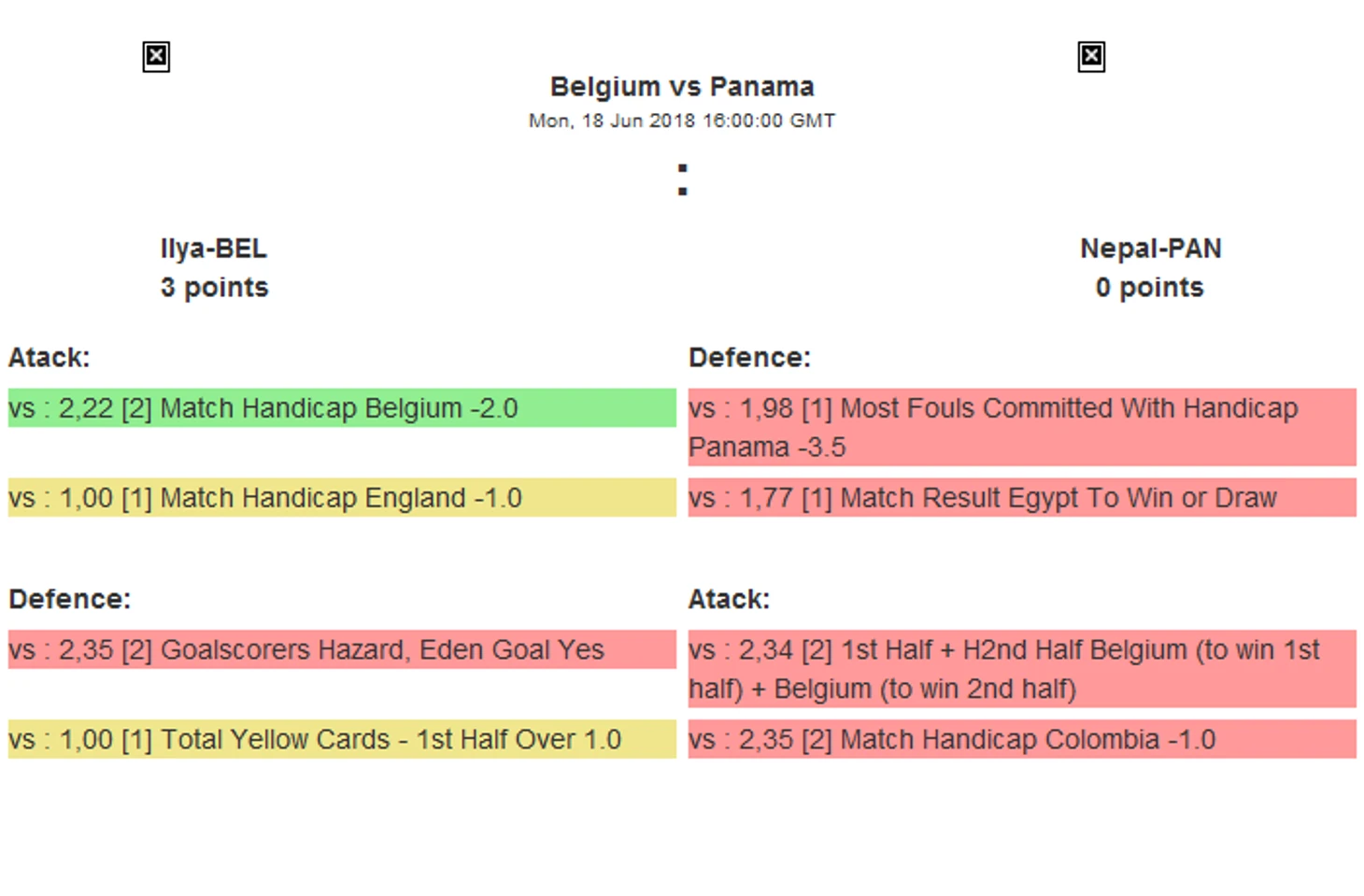Click the right Defence: heading under Nepal-PAN
Image resolution: width=1364 pixels, height=896 pixels.
click(749, 358)
